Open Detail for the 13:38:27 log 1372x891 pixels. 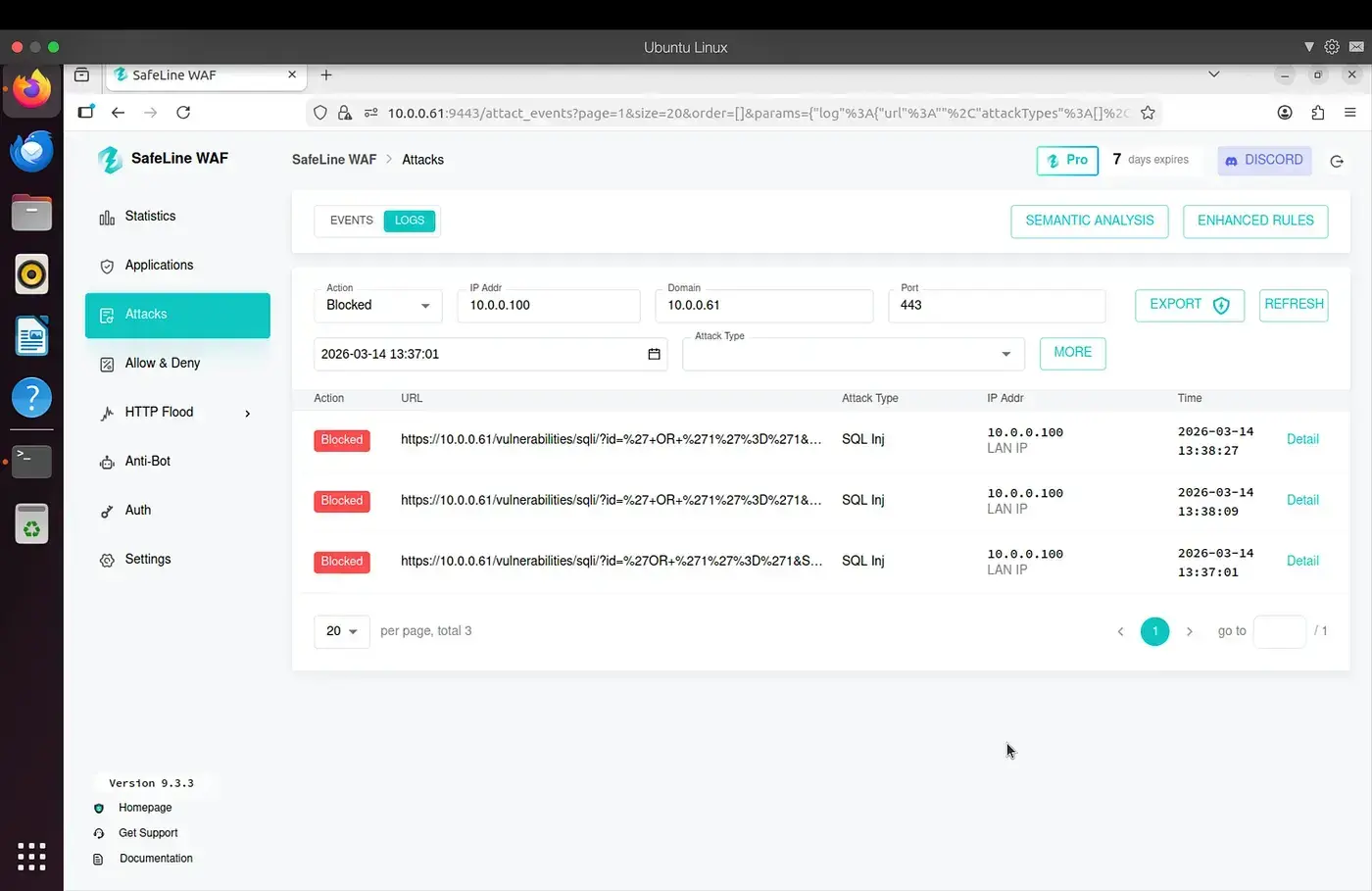pos(1302,439)
